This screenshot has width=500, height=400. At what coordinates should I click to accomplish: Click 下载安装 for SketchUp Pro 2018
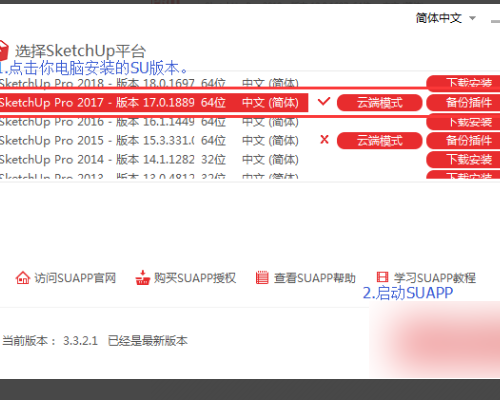(x=463, y=83)
